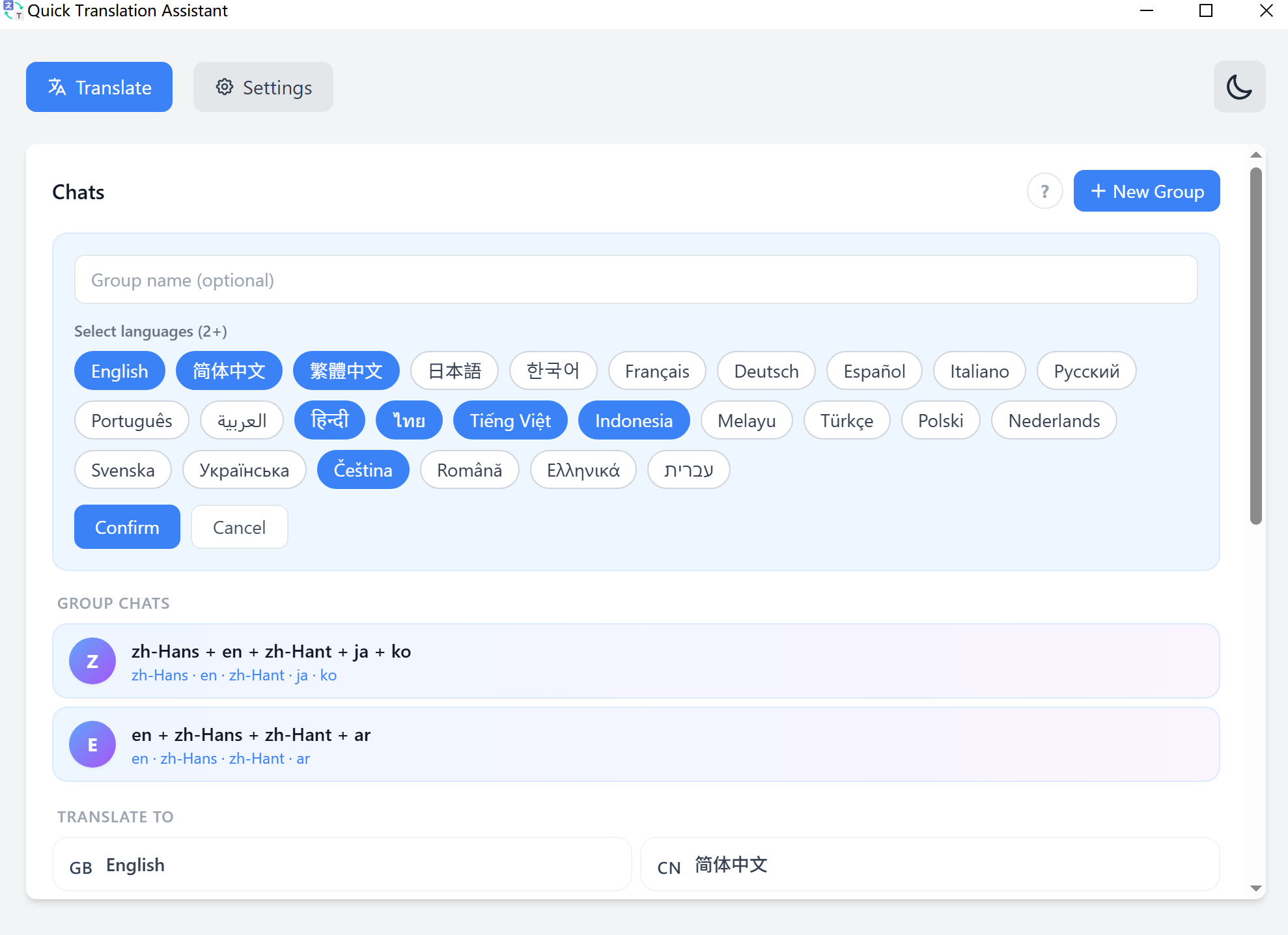1288x935 pixels.
Task: Open the E avatar of the en group chat
Action: coord(92,744)
